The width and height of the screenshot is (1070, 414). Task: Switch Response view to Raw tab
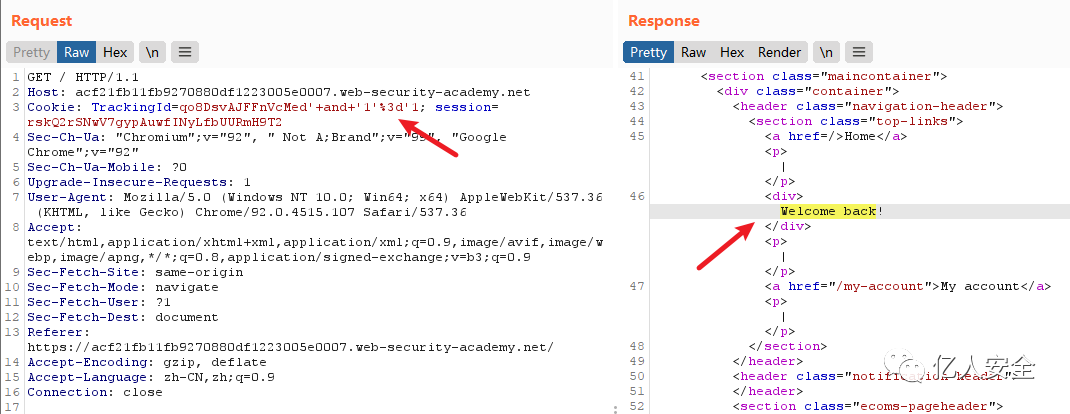click(x=693, y=52)
